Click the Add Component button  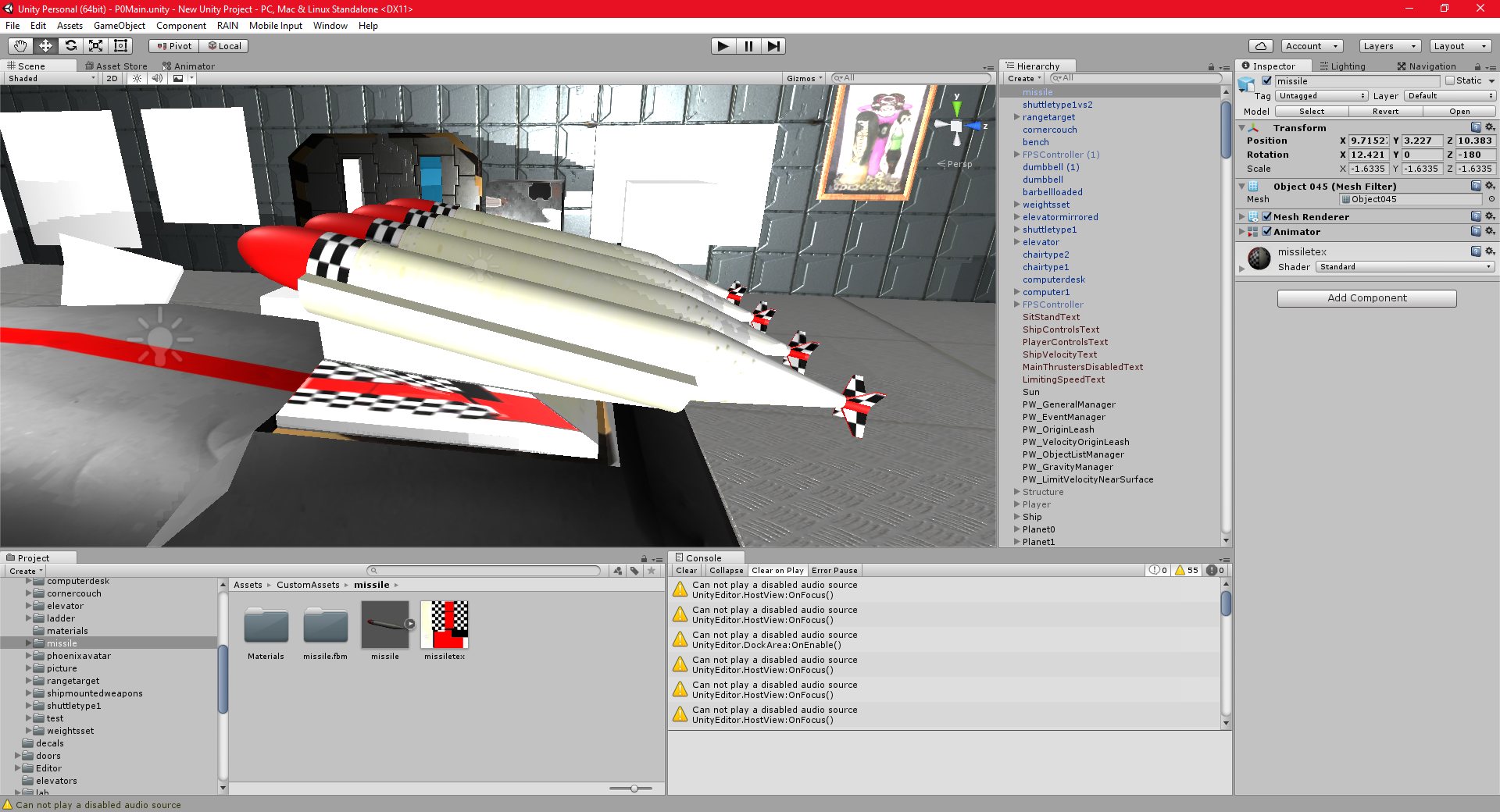pos(1366,298)
